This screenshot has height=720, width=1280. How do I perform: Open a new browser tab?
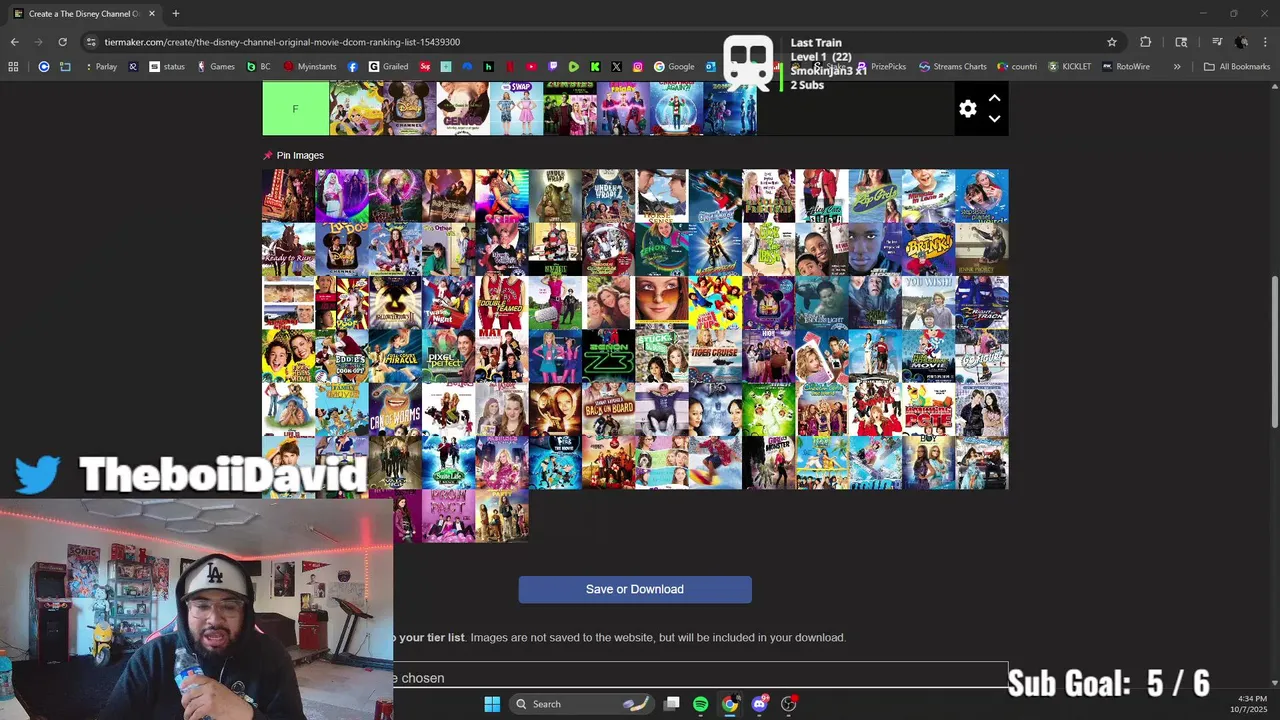click(x=175, y=14)
